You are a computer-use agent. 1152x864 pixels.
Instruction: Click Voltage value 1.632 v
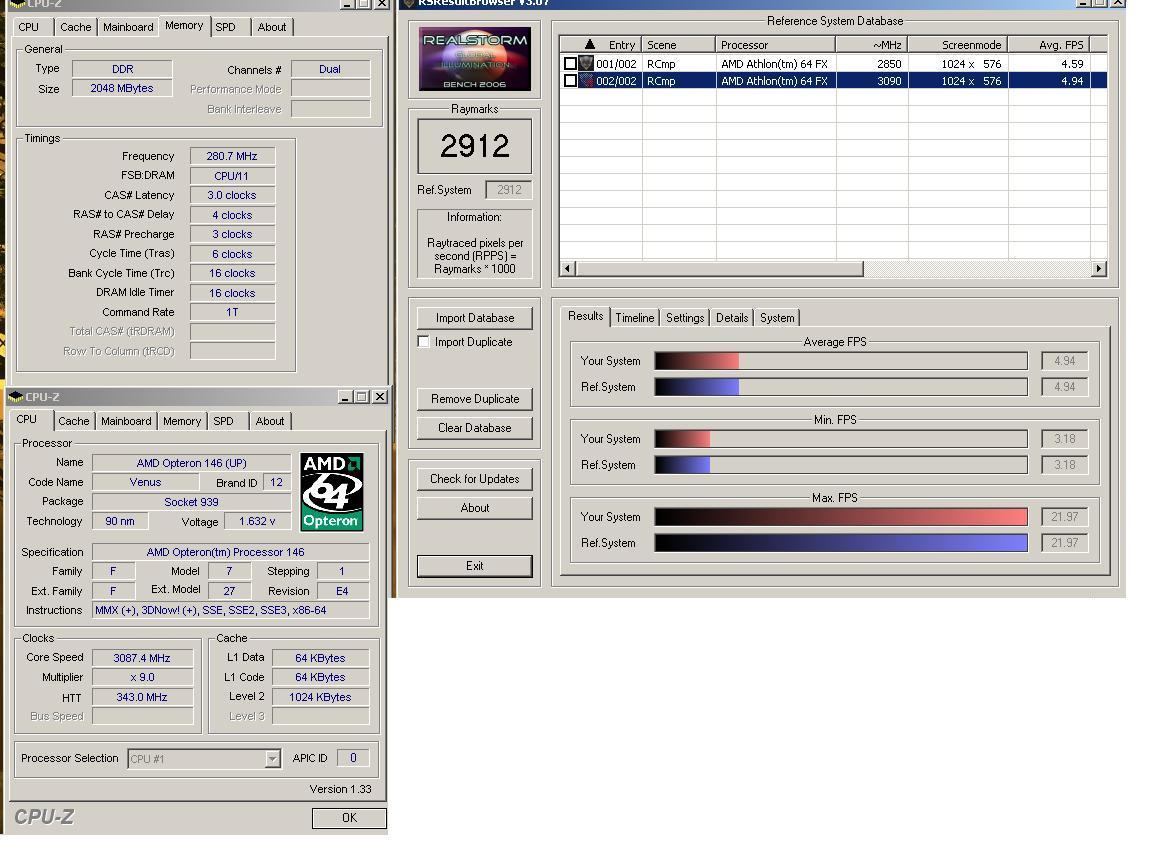click(x=257, y=521)
